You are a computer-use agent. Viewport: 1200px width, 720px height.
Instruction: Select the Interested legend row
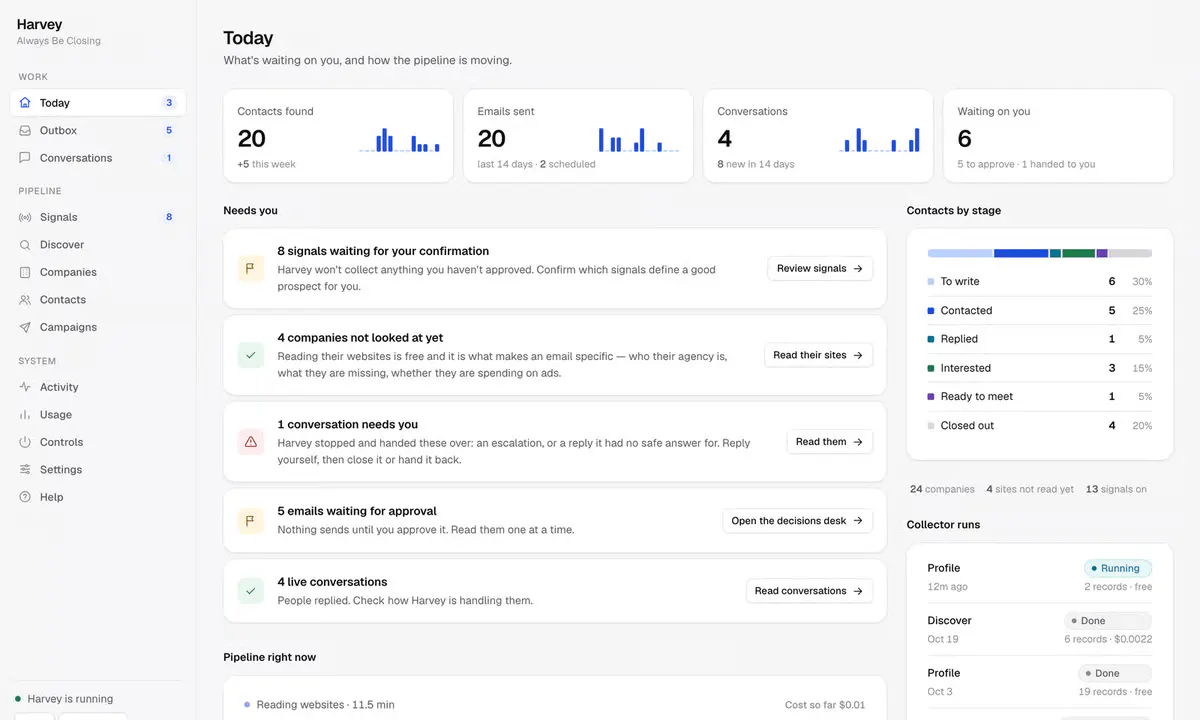tap(1040, 368)
